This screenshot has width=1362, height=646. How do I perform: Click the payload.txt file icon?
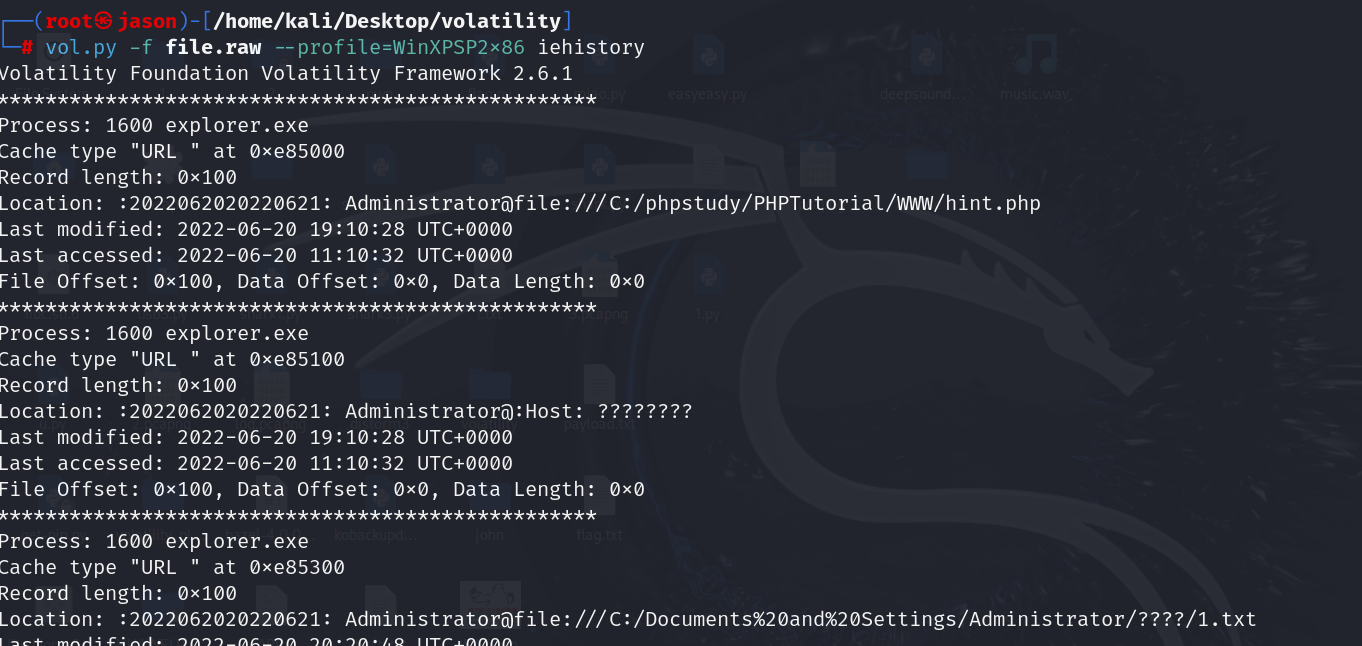pyautogui.click(x=599, y=390)
